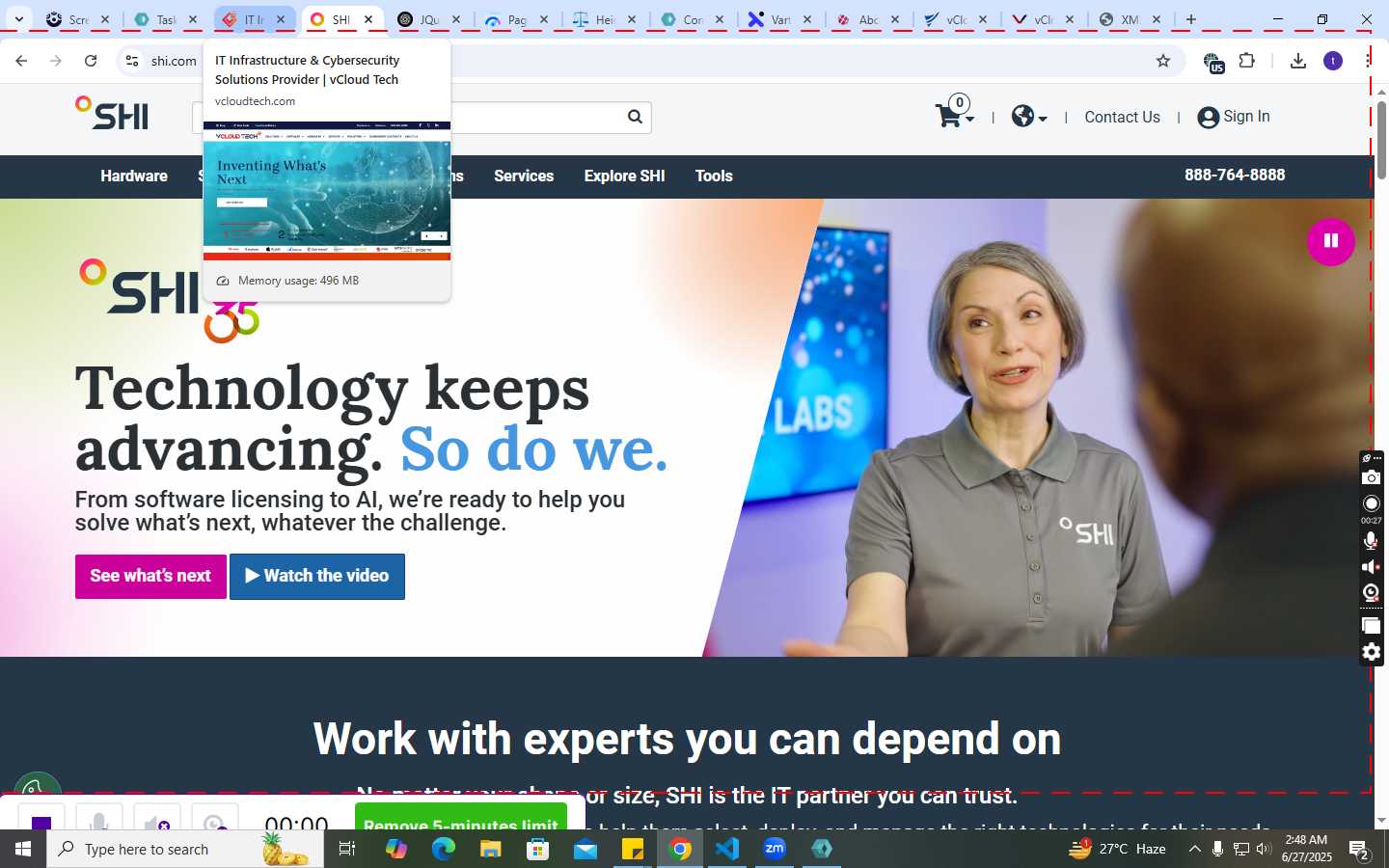Open browser Downloads icon
Image resolution: width=1389 pixels, height=868 pixels.
(1298, 61)
